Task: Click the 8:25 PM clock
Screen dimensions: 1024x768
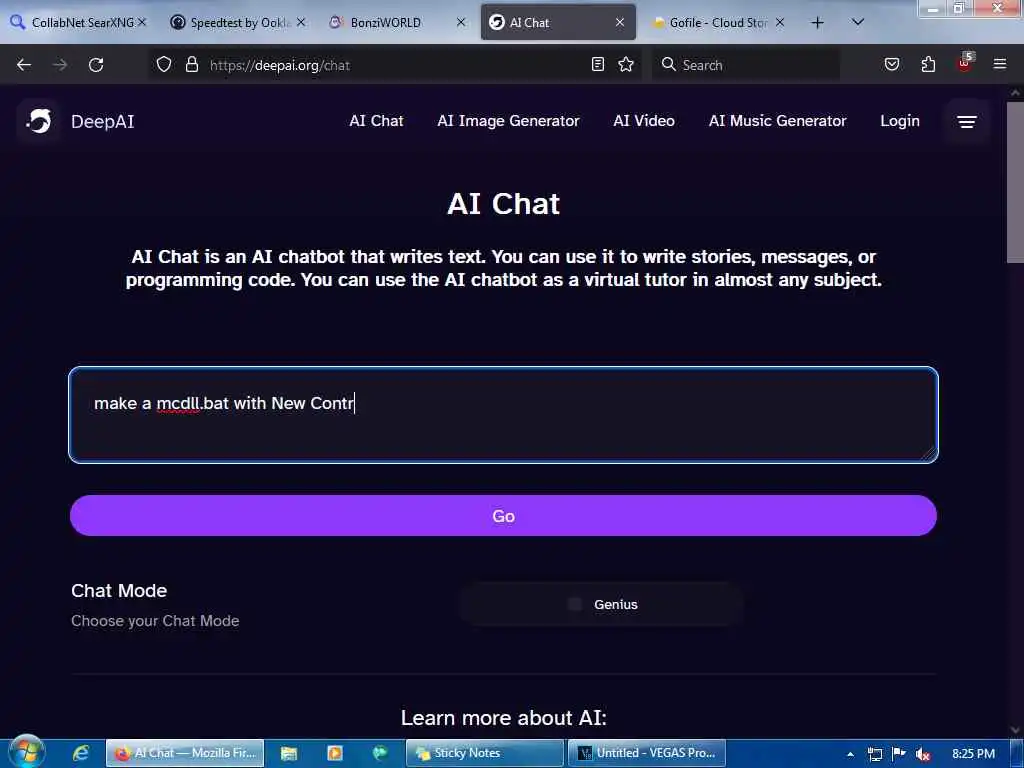Action: click(x=973, y=754)
